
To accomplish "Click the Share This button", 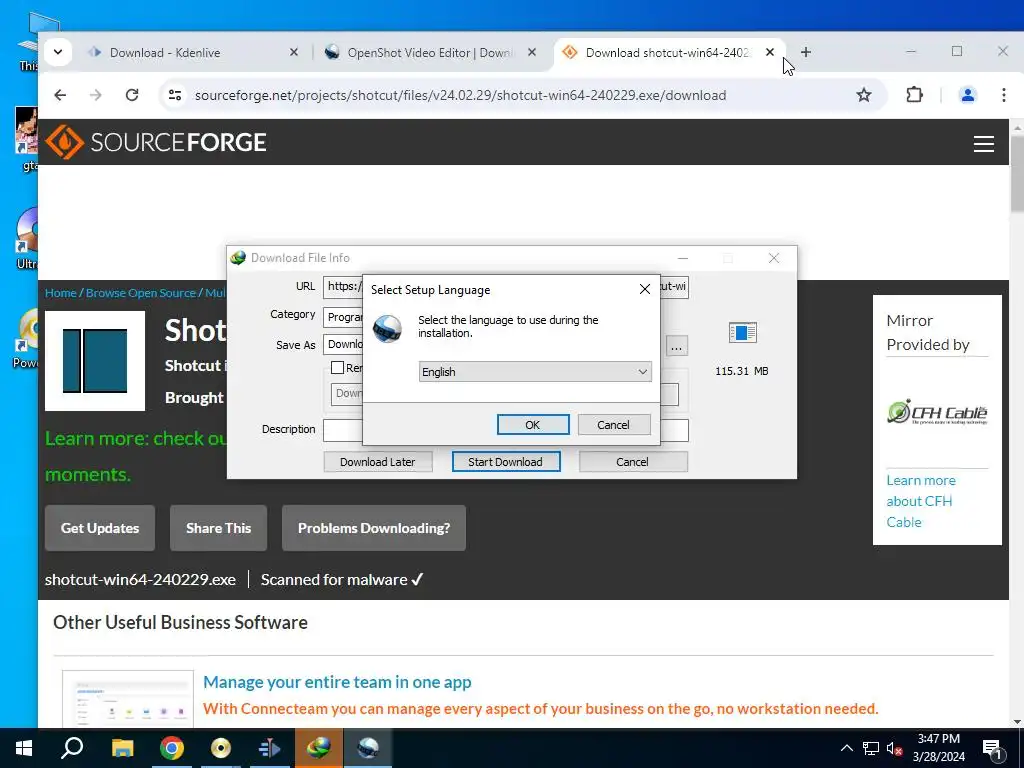I will point(218,528).
